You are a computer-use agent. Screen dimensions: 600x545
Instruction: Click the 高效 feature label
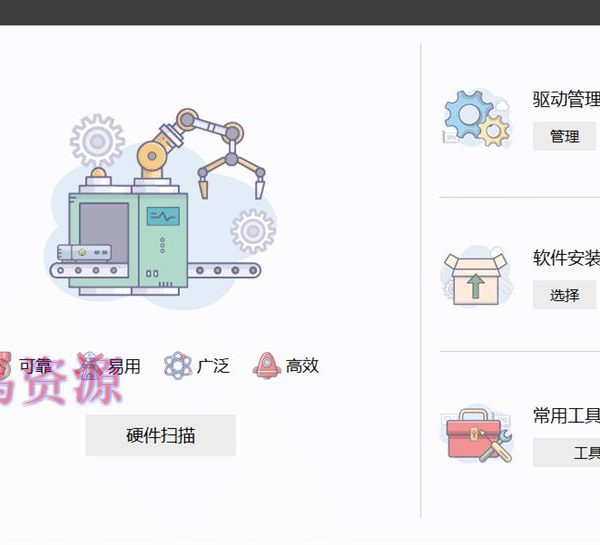click(302, 366)
